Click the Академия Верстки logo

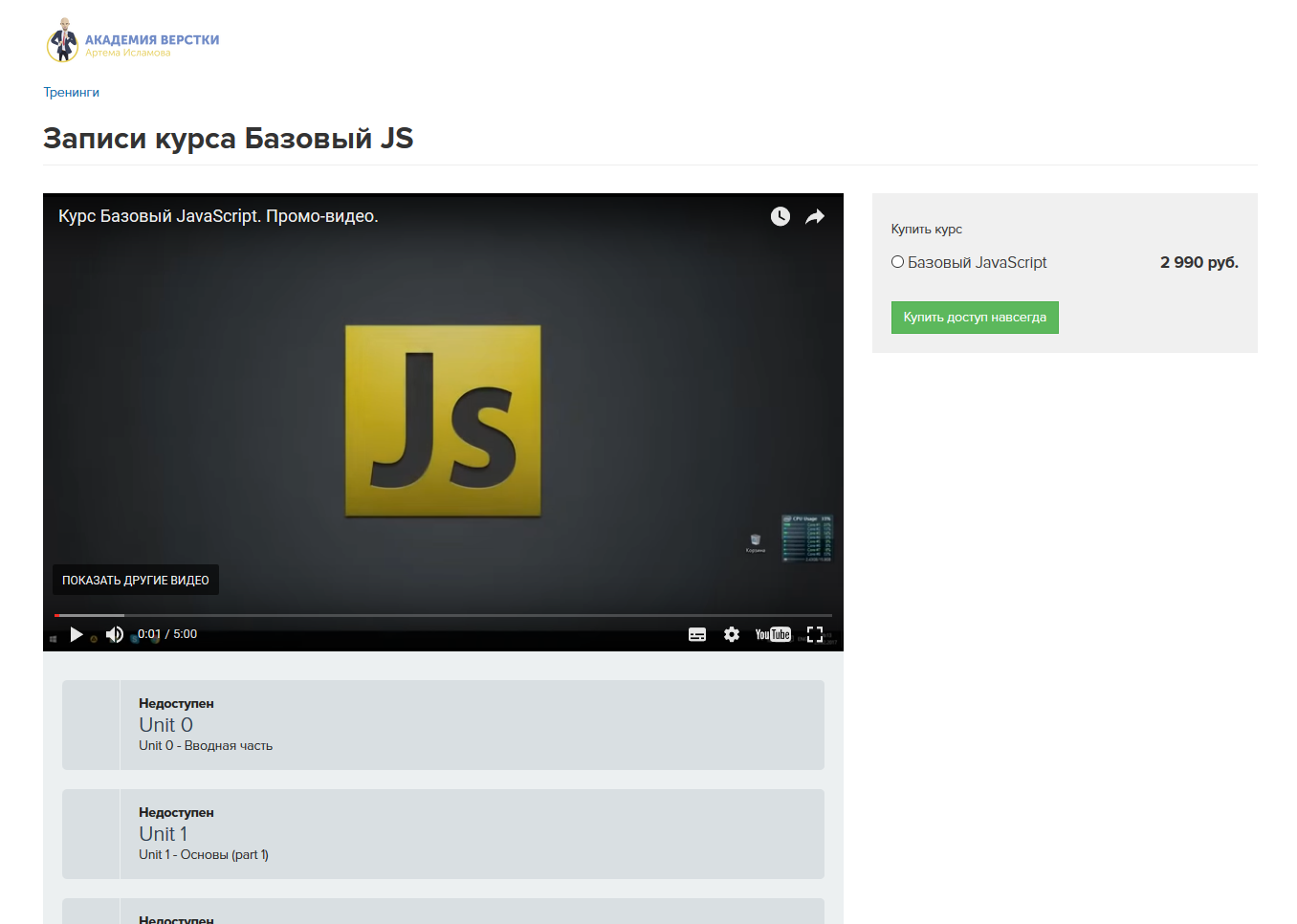(133, 40)
